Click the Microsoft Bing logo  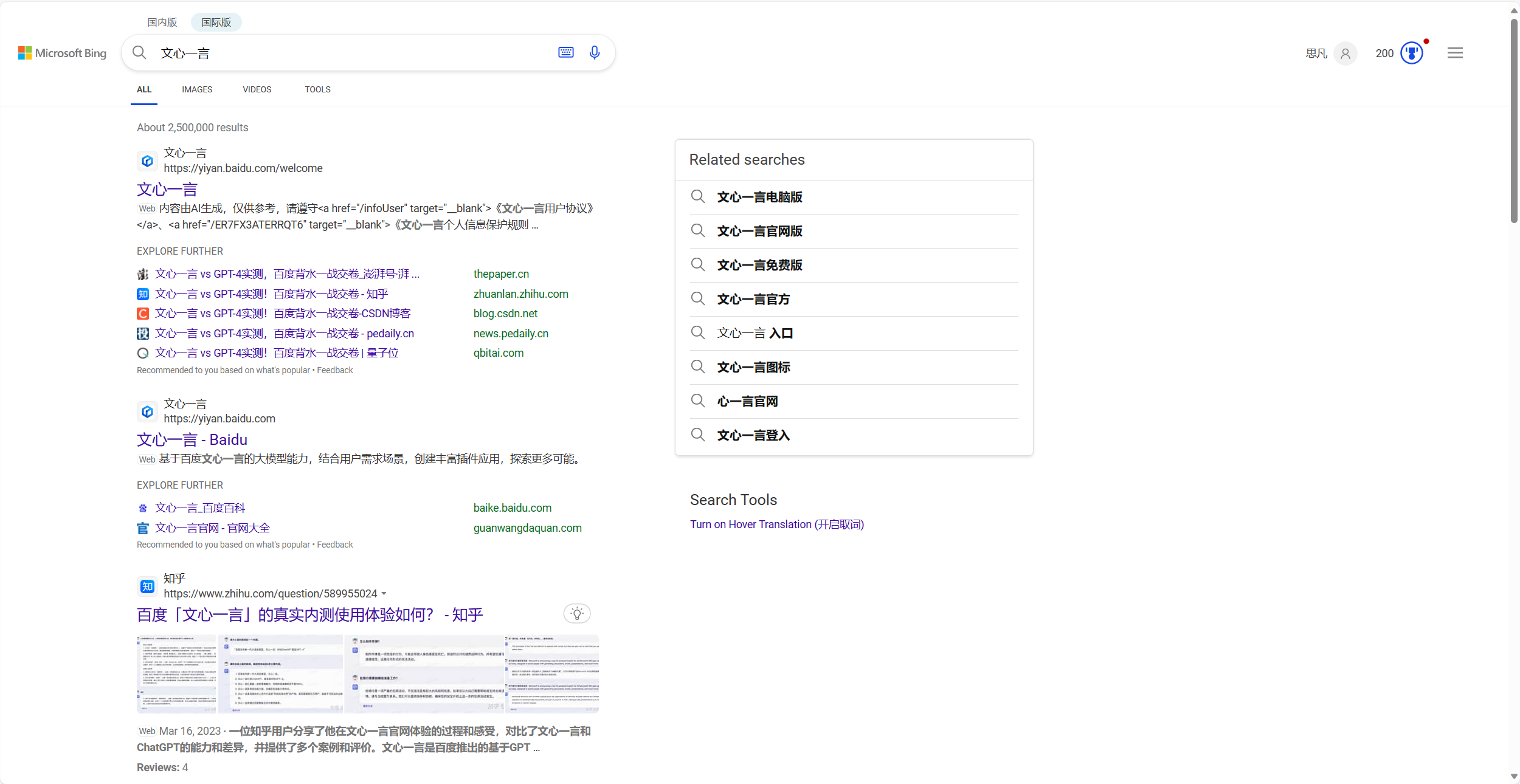(x=62, y=53)
